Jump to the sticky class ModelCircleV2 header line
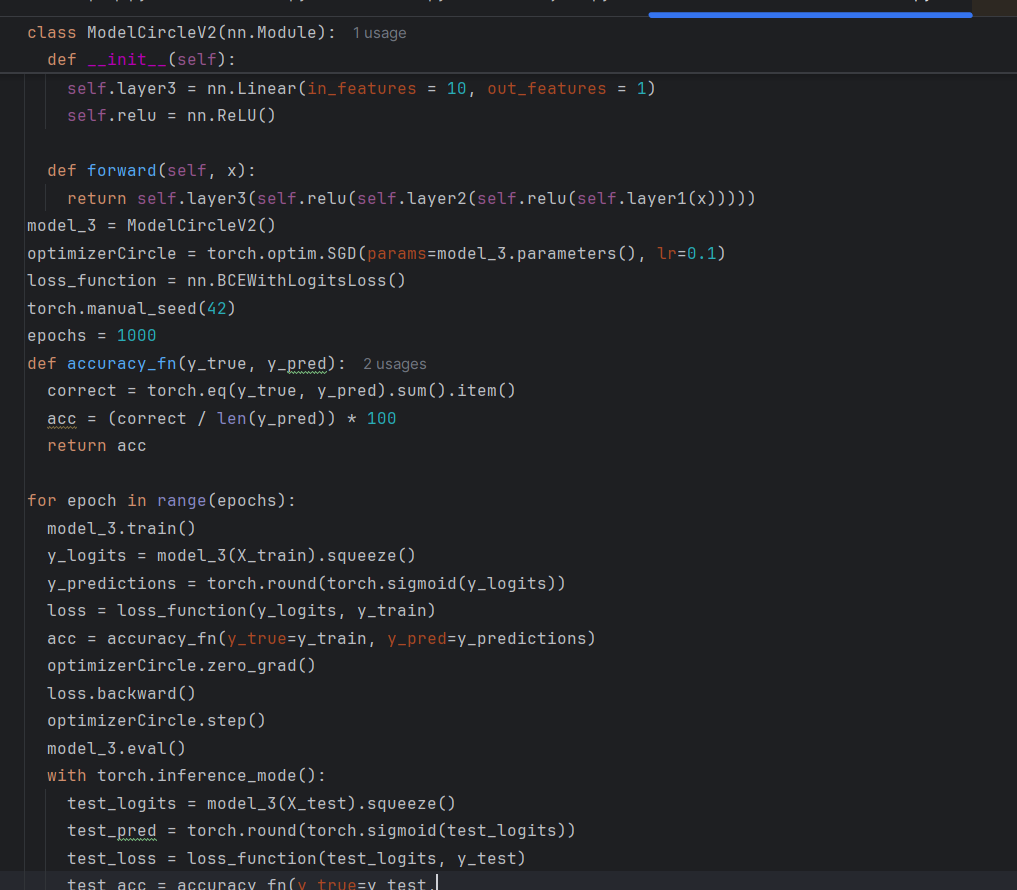 pos(181,33)
